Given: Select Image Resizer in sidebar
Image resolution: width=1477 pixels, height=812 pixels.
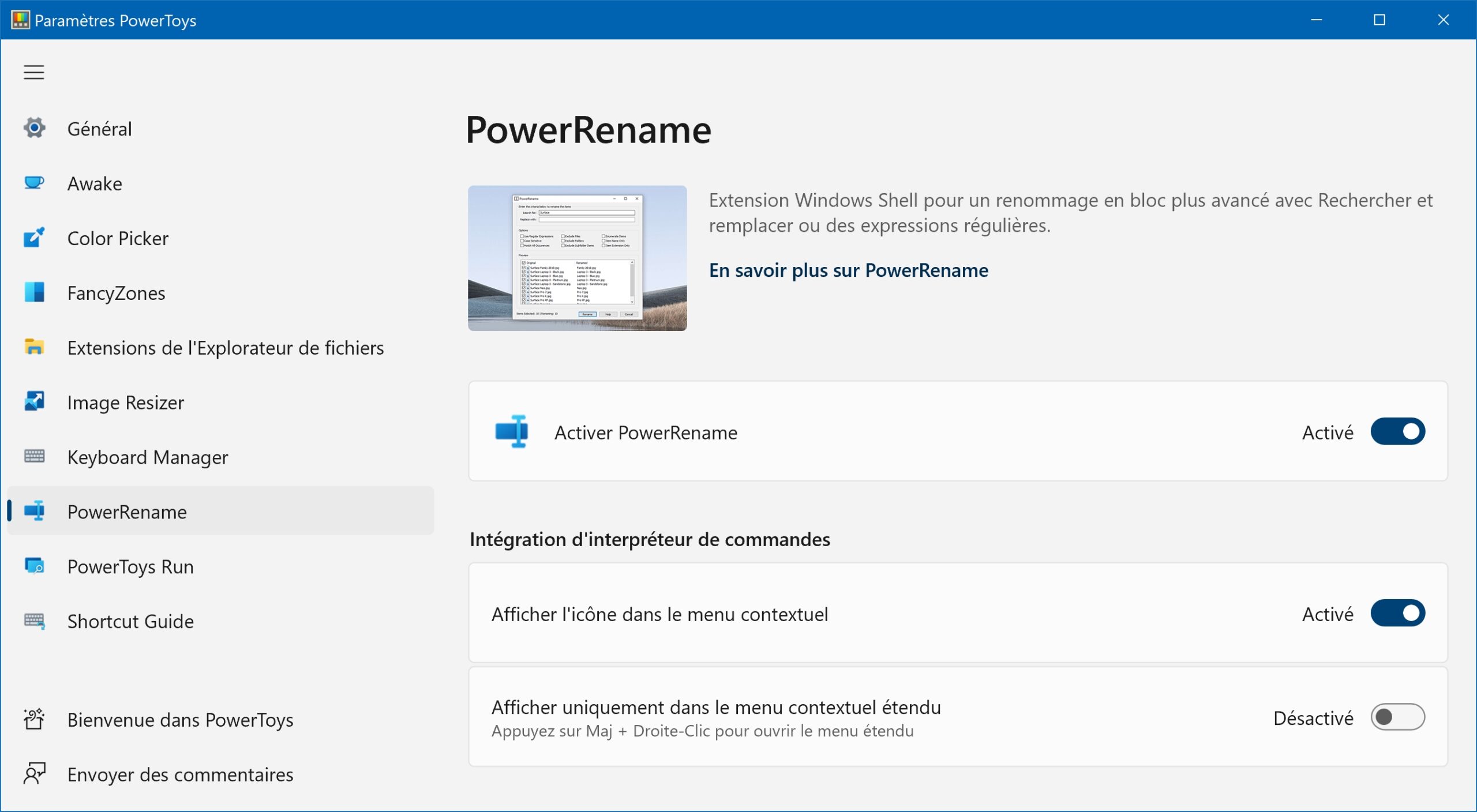Looking at the screenshot, I should pyautogui.click(x=220, y=403).
